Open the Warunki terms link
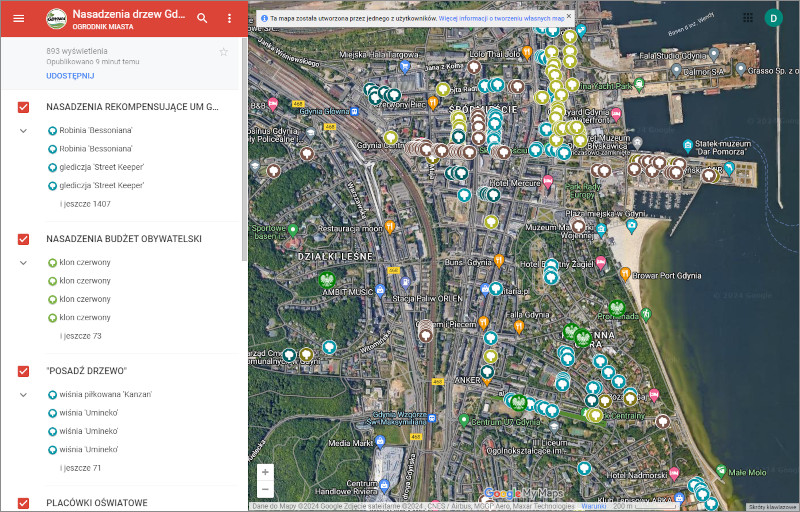The image size is (800, 512). click(x=594, y=506)
